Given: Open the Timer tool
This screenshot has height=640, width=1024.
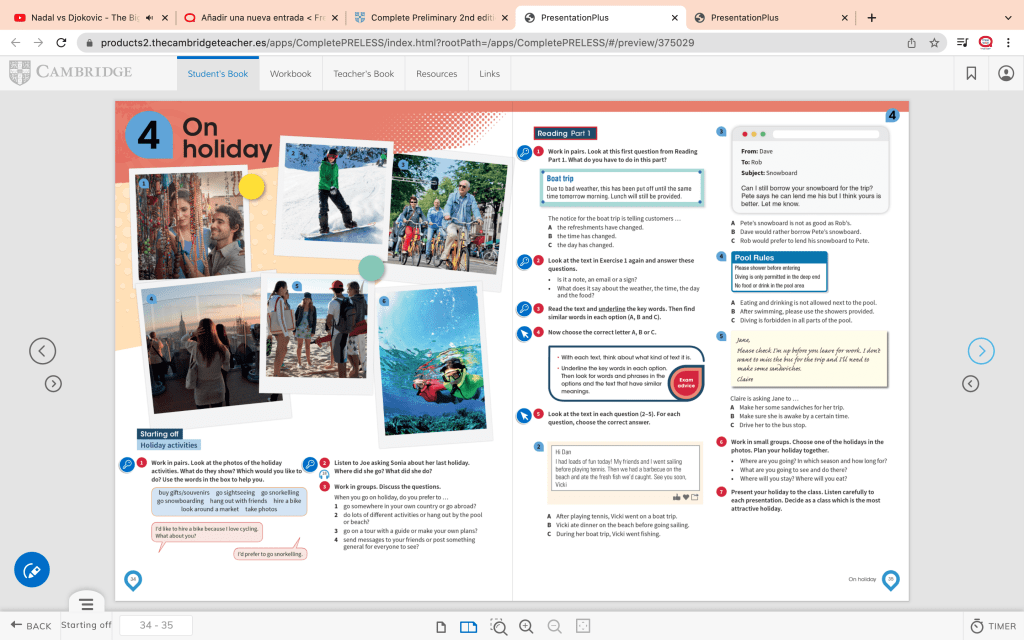Looking at the screenshot, I should 993,626.
